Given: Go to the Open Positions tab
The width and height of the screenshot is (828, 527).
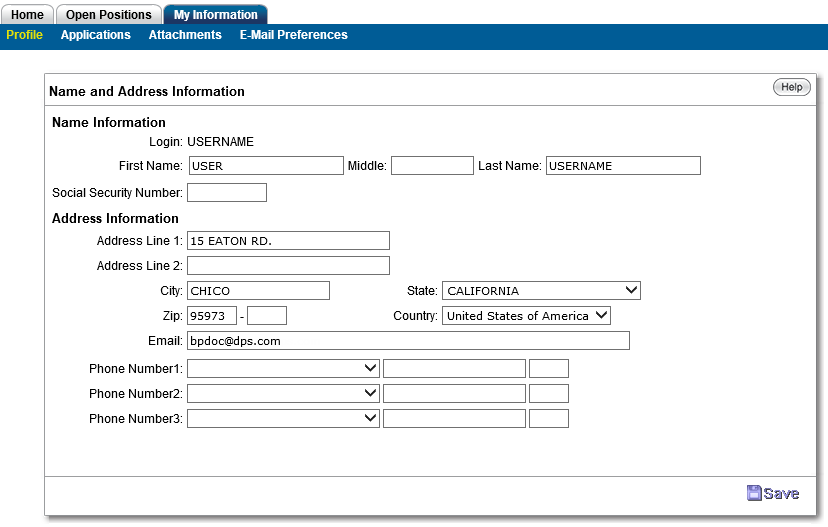Looking at the screenshot, I should click(109, 15).
